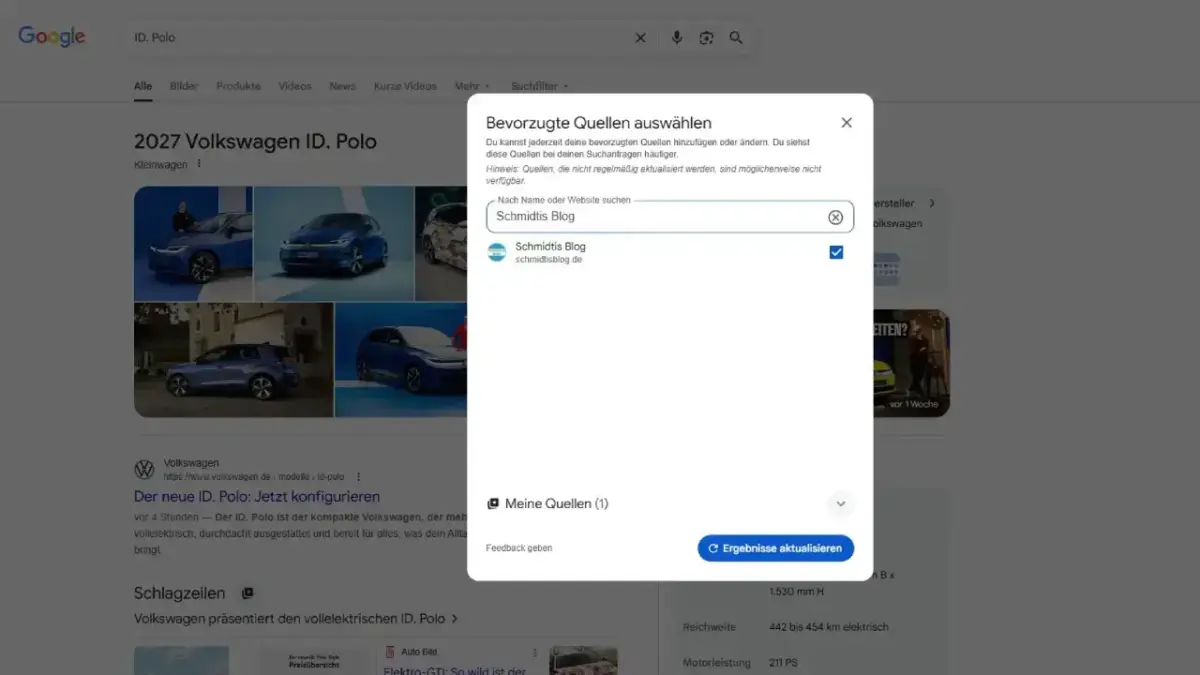Click the Volkswagen site logo icon
Screen dimensions: 1200x675
144,470
